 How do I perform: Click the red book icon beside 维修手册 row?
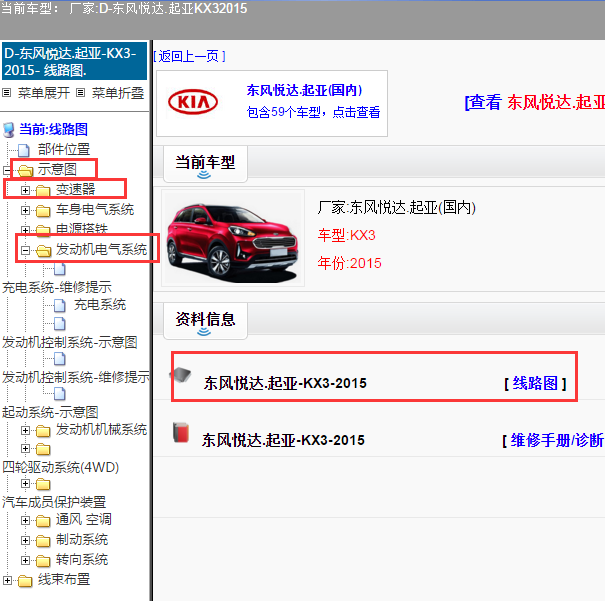point(181,432)
